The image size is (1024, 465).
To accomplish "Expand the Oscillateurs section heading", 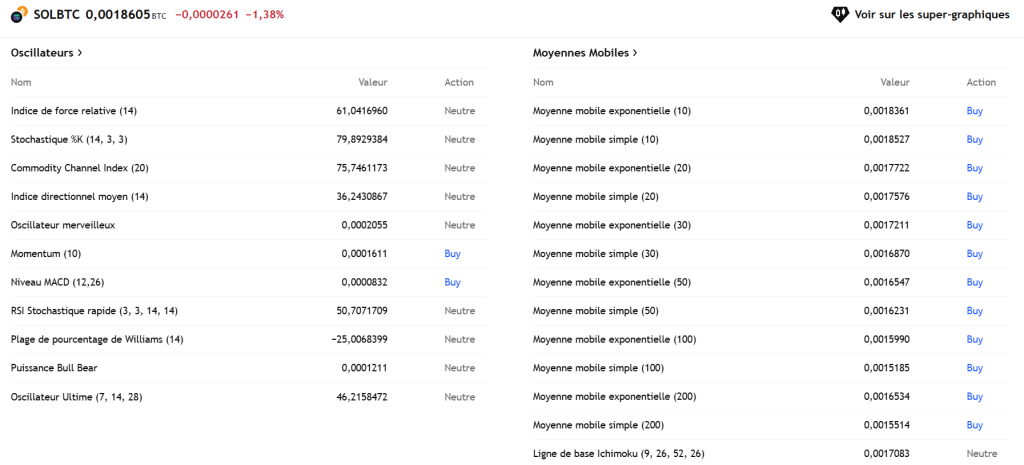I will click(x=47, y=52).
